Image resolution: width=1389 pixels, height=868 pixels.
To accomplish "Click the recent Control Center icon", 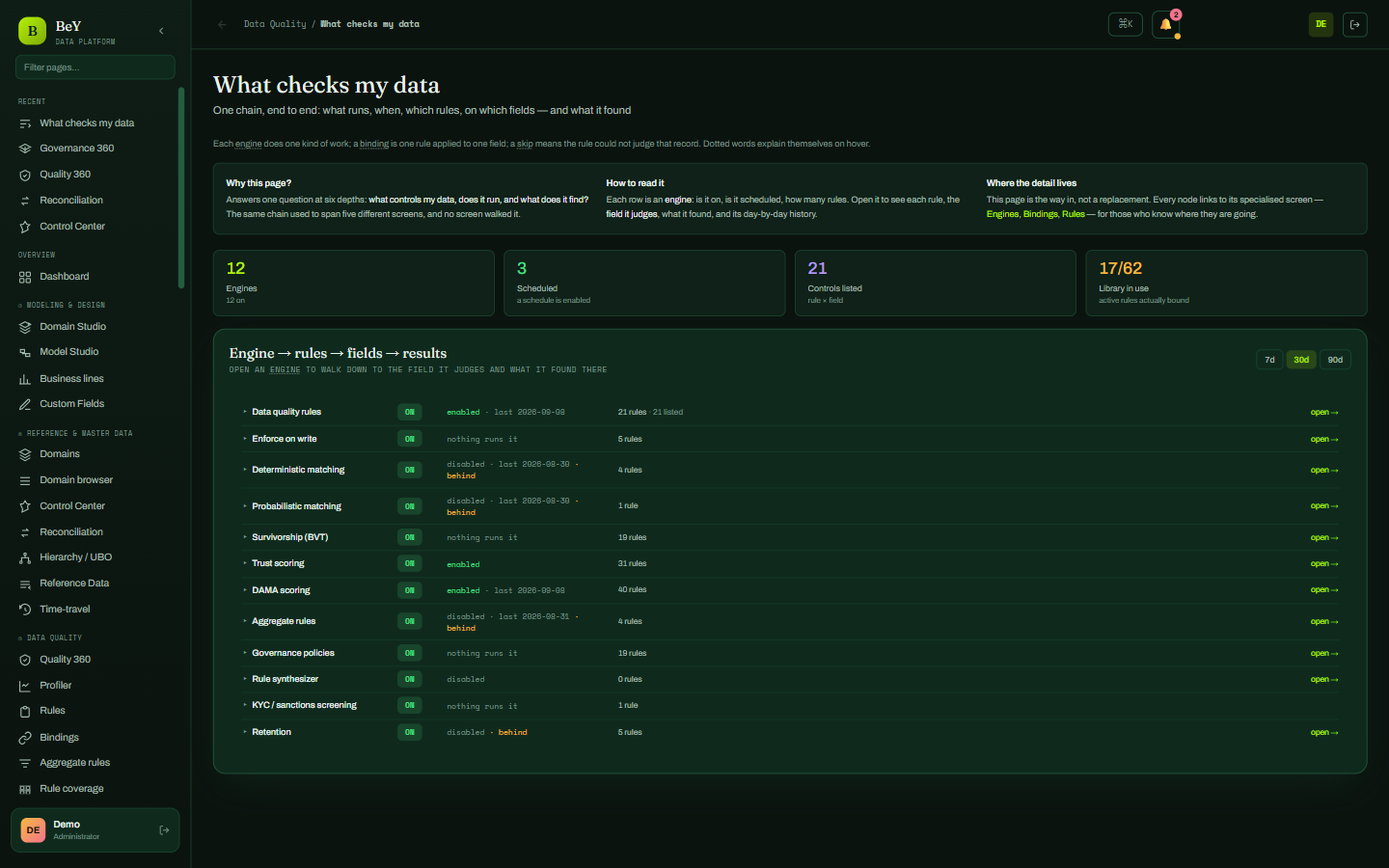I will coord(25,227).
